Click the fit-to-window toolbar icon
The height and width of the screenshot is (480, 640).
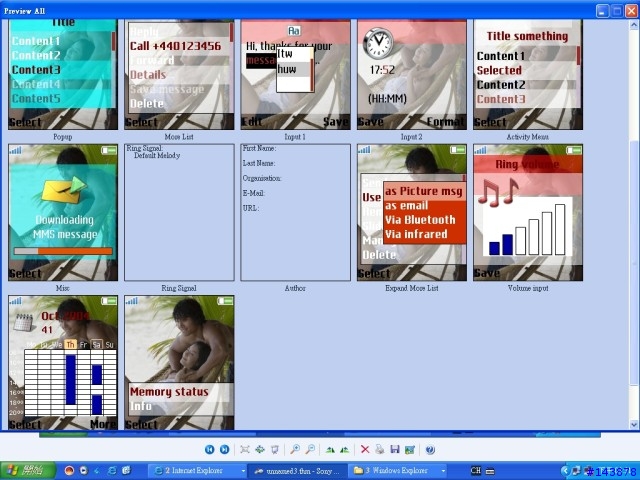[245, 449]
